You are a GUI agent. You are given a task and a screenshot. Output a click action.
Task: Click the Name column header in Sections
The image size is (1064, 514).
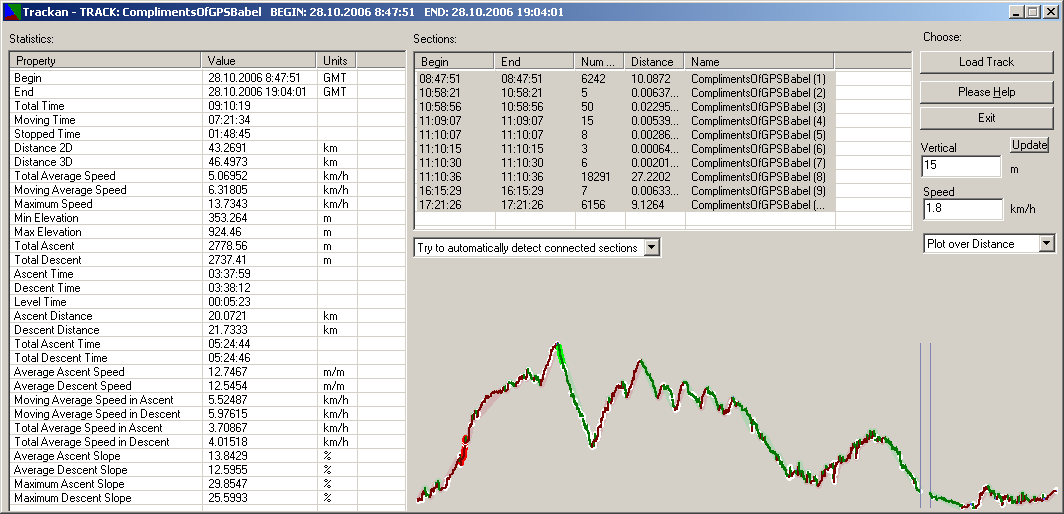tap(759, 62)
